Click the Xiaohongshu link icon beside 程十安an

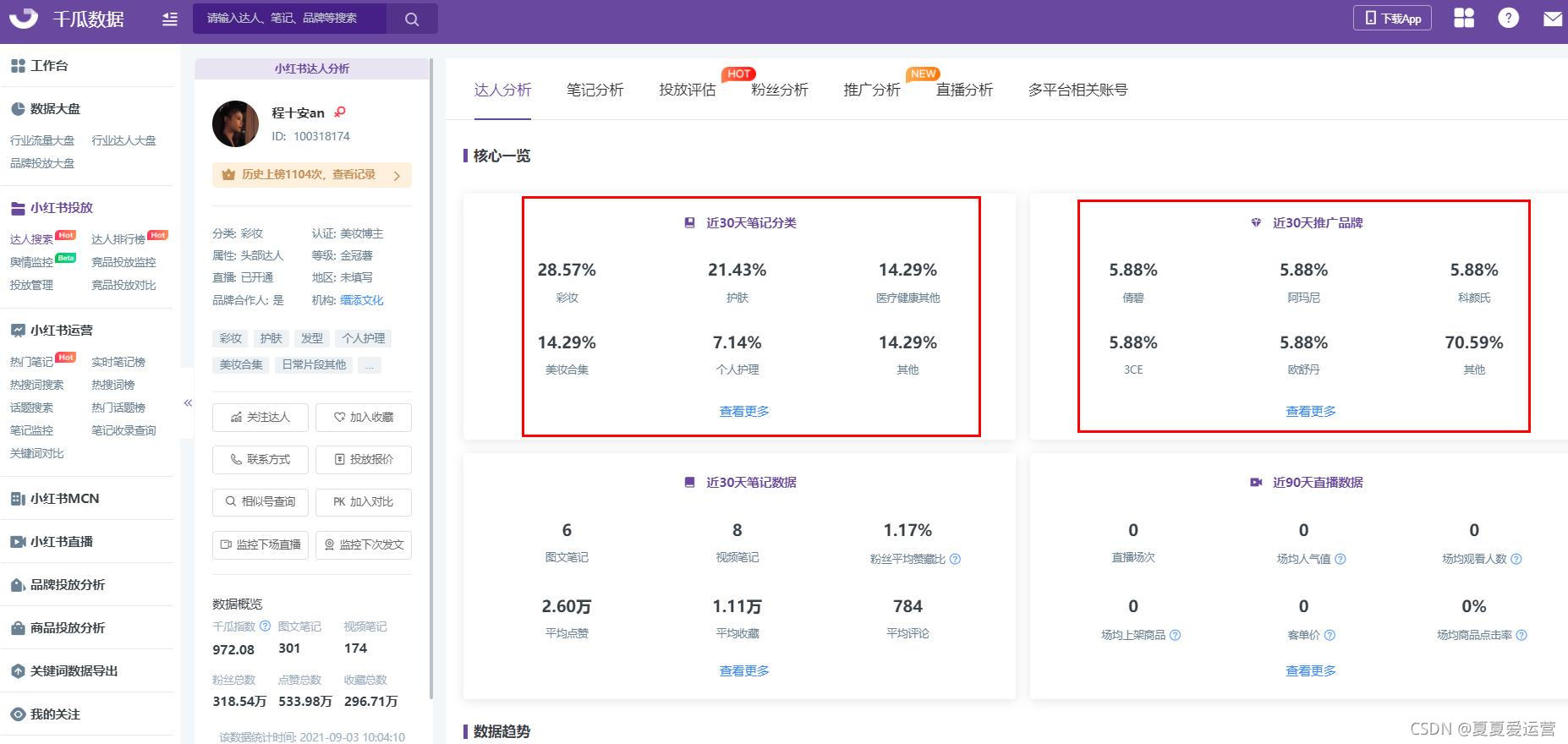point(340,112)
